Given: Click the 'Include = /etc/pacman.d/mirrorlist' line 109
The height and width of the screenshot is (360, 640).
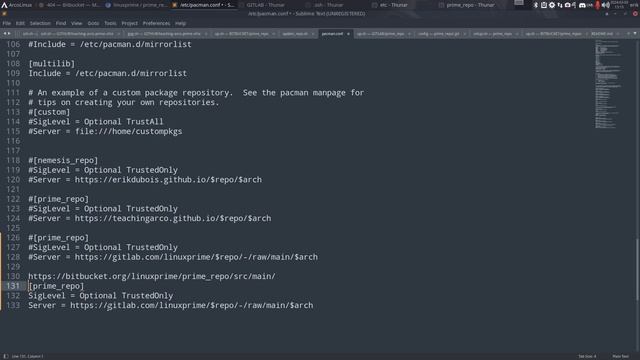Looking at the screenshot, I should click(108, 73).
